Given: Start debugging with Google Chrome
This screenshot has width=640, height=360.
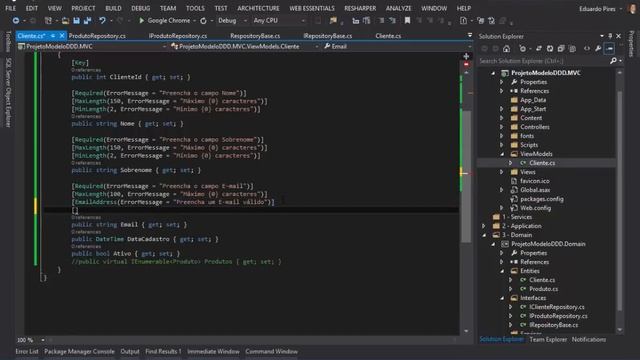Looking at the screenshot, I should click(x=164, y=20).
